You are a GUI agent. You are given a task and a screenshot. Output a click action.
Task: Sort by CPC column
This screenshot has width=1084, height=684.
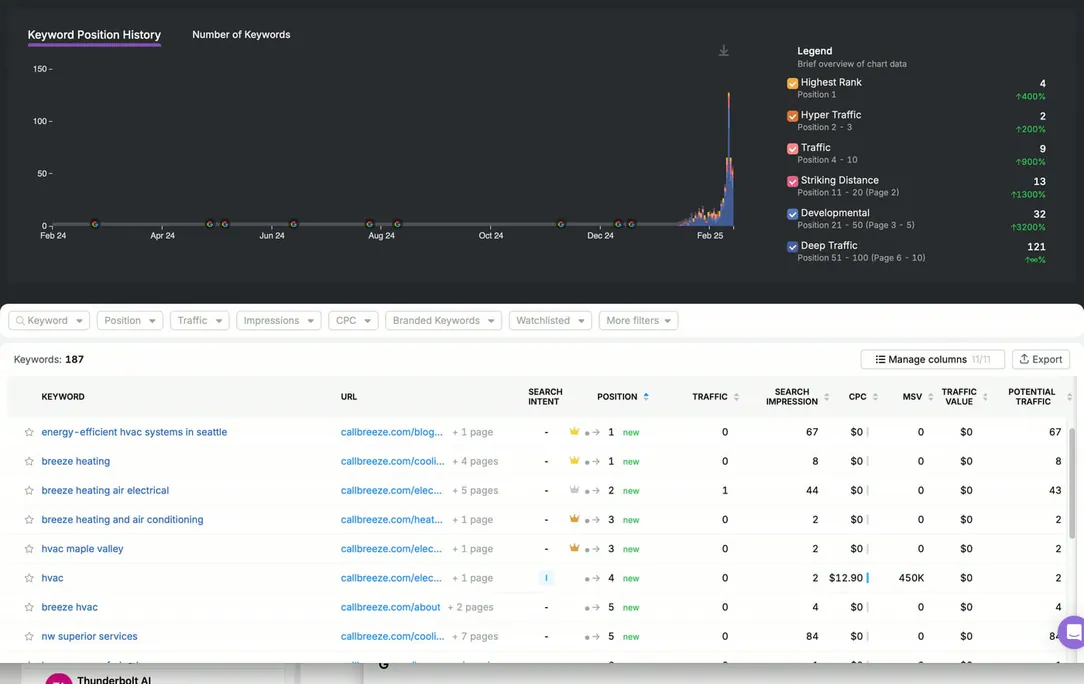pos(875,396)
